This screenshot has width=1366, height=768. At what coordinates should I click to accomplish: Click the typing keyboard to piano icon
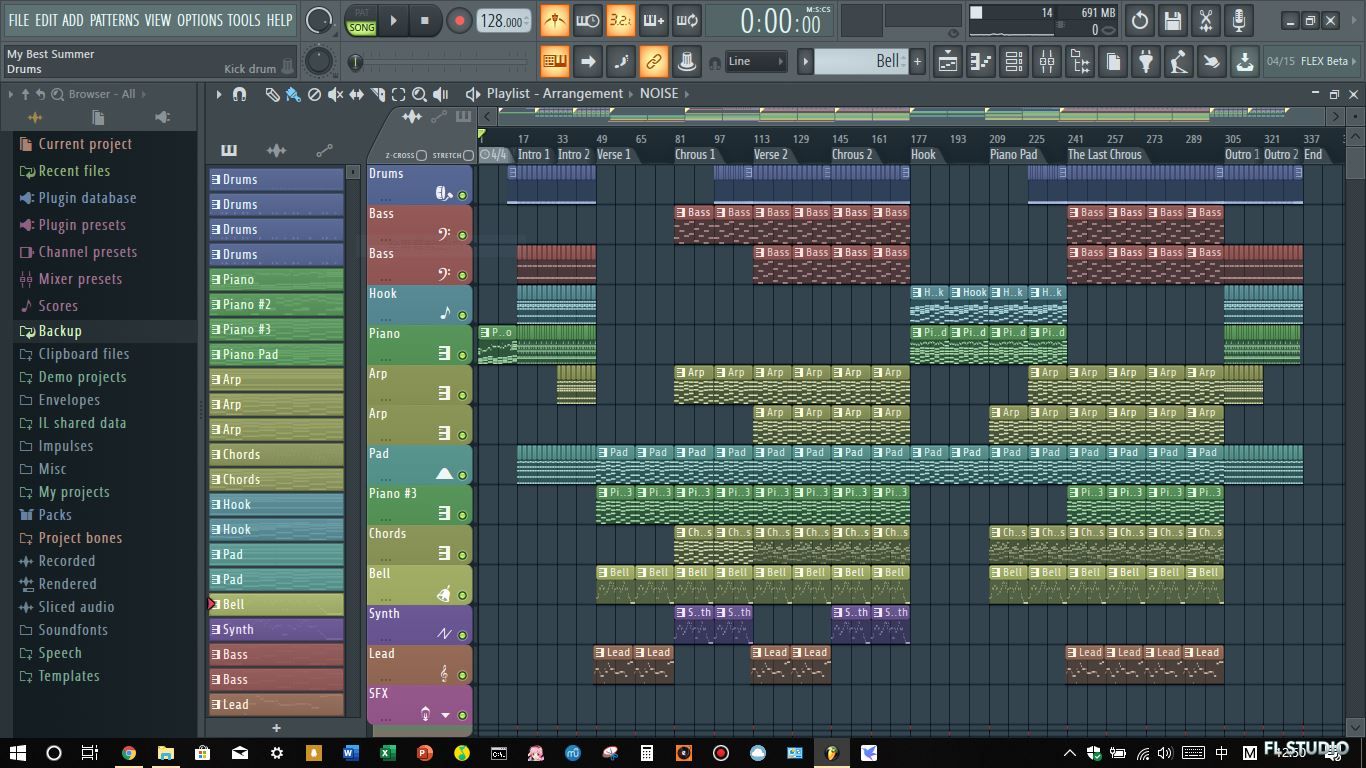click(x=555, y=62)
